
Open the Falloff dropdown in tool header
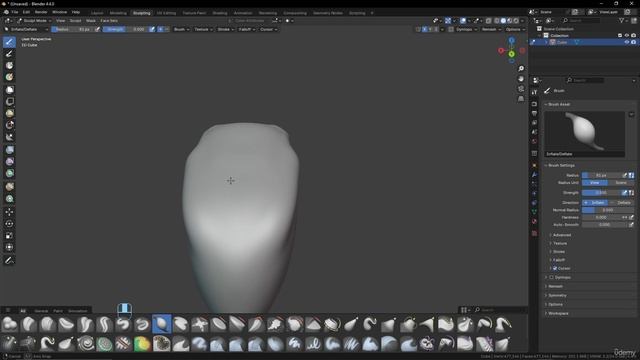pyautogui.click(x=247, y=29)
